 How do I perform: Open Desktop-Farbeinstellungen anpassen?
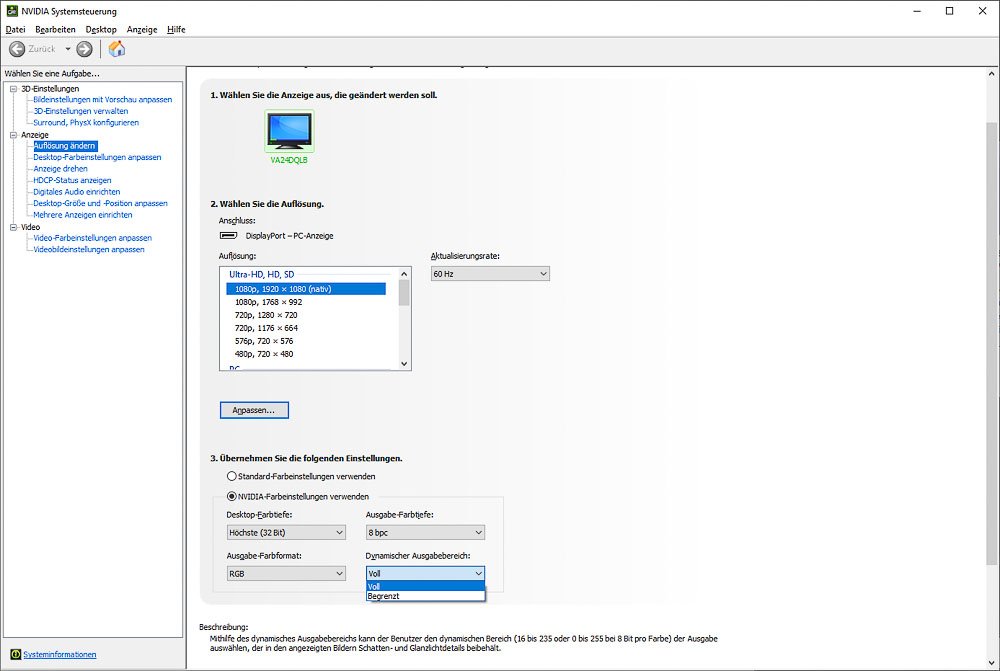(97, 157)
